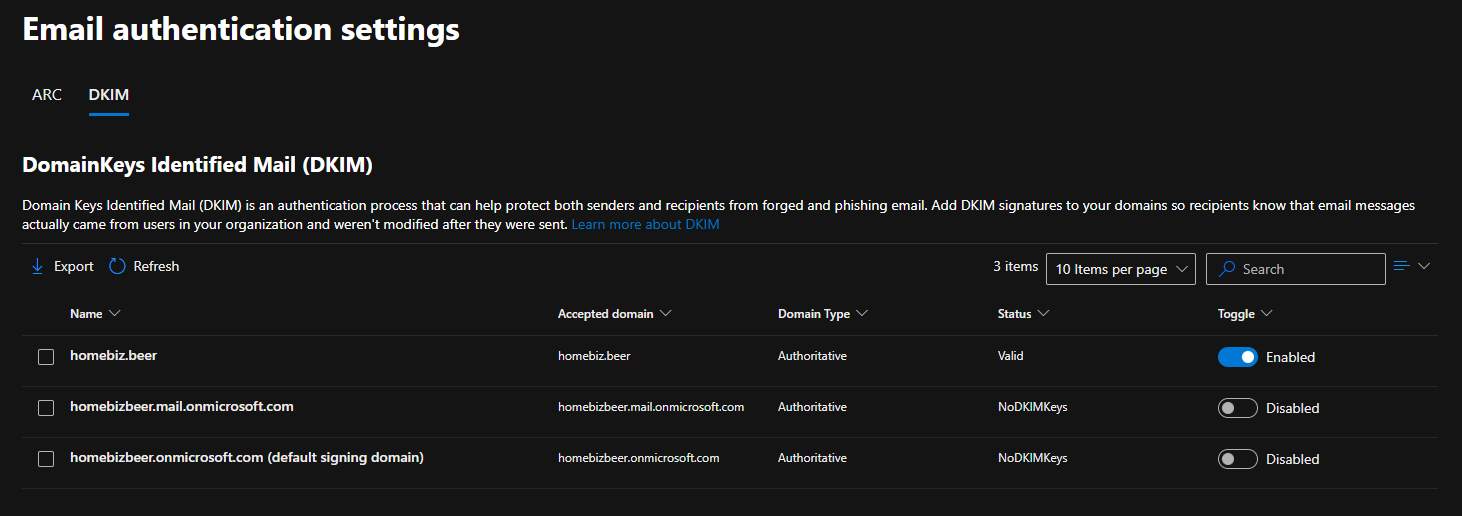1462x516 pixels.
Task: Click NoDKIMKeys status of default signing domain
Action: coord(1032,458)
